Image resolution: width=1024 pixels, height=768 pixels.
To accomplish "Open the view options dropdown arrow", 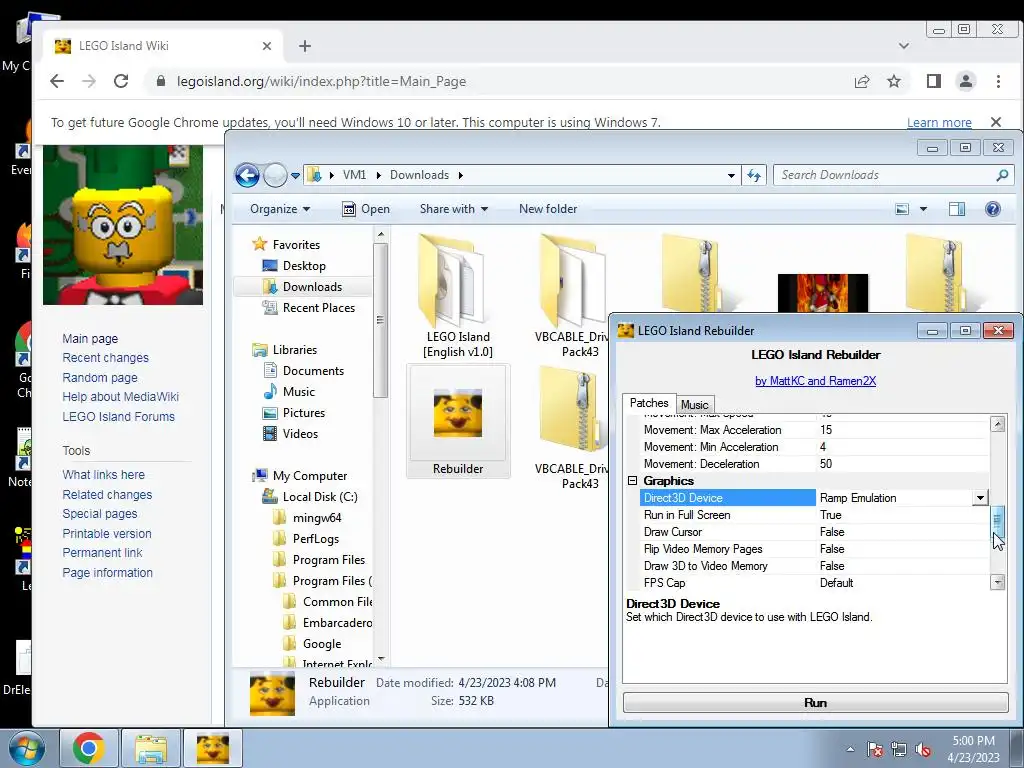I will [923, 209].
